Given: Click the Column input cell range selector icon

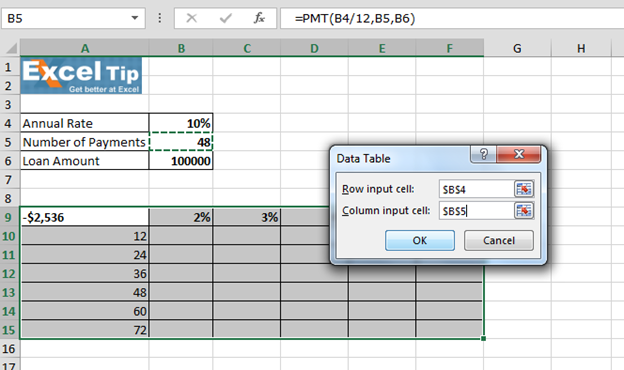Looking at the screenshot, I should (x=524, y=210).
